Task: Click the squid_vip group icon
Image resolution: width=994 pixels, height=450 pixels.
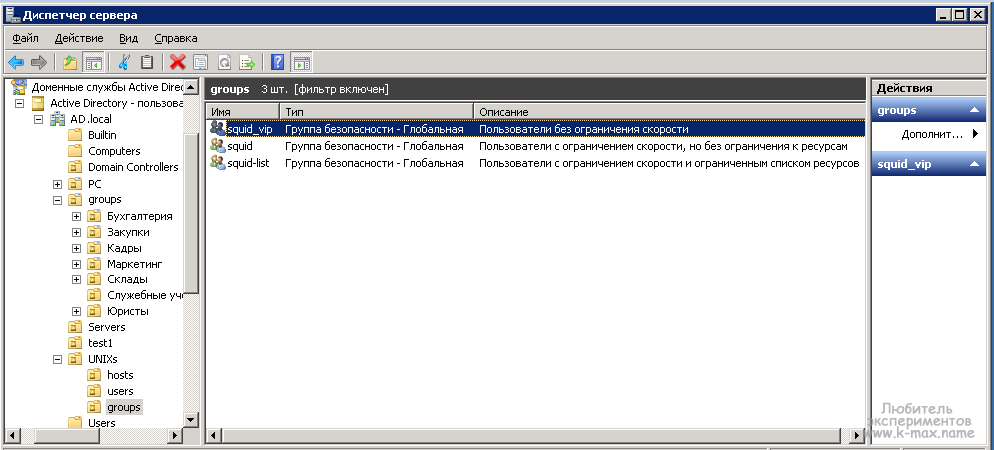Action: [218, 129]
